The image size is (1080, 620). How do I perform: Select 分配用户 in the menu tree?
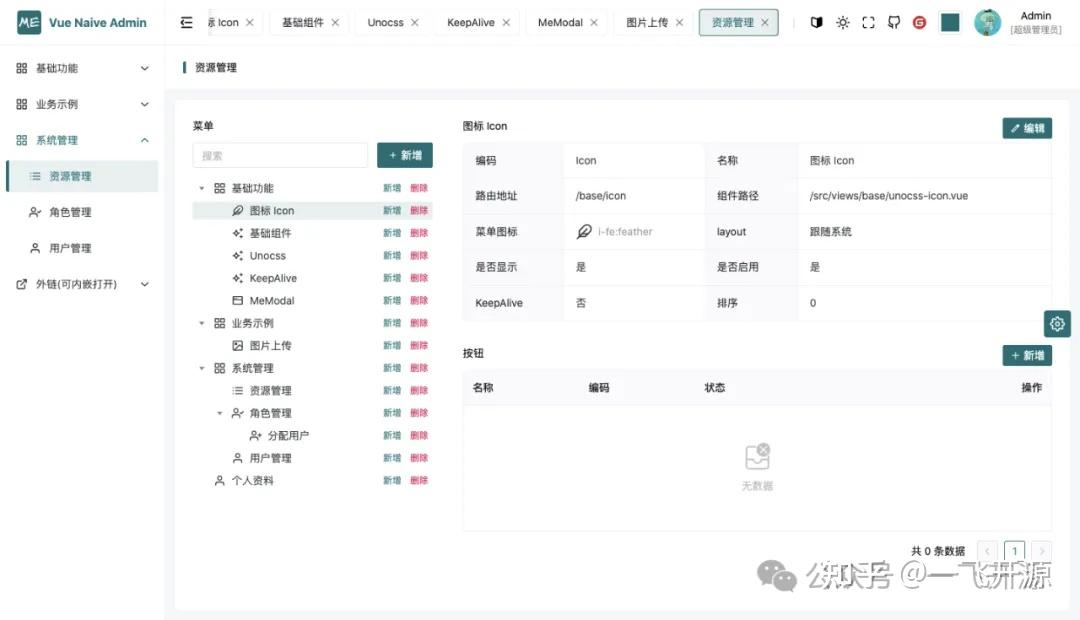point(288,435)
